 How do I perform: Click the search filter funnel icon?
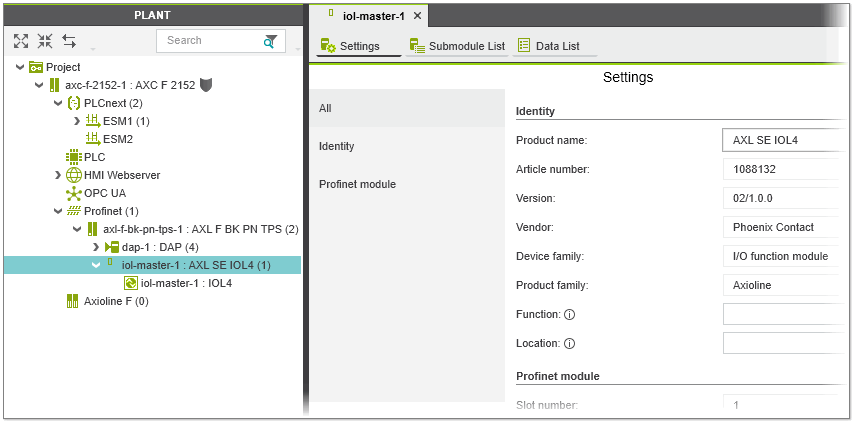click(x=270, y=41)
